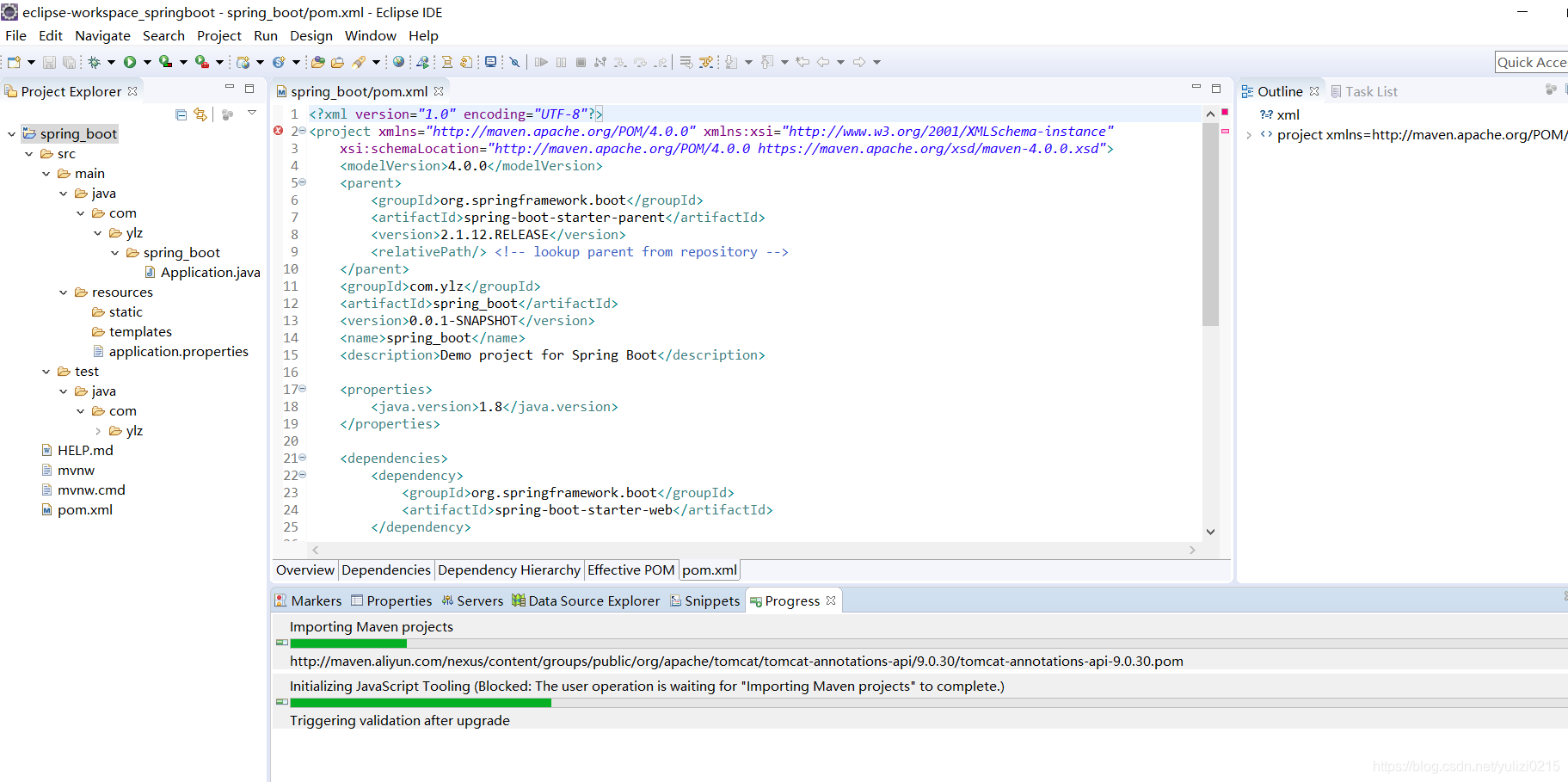Viewport: 1568px width, 782px height.
Task: Launch Debug with the bug icon
Action: coord(95,62)
